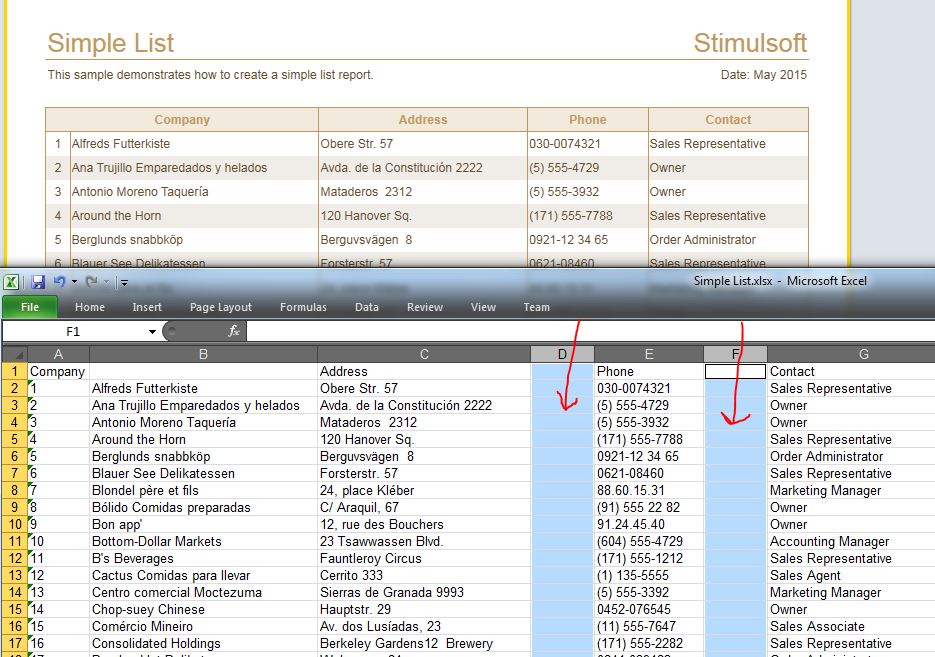
Task: Click the Select All corner button
Action: tap(14, 354)
